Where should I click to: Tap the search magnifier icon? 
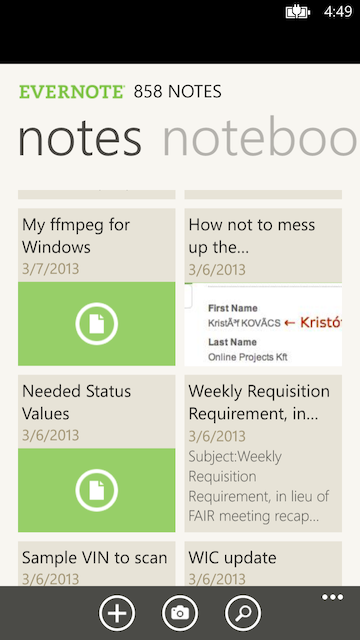243,613
